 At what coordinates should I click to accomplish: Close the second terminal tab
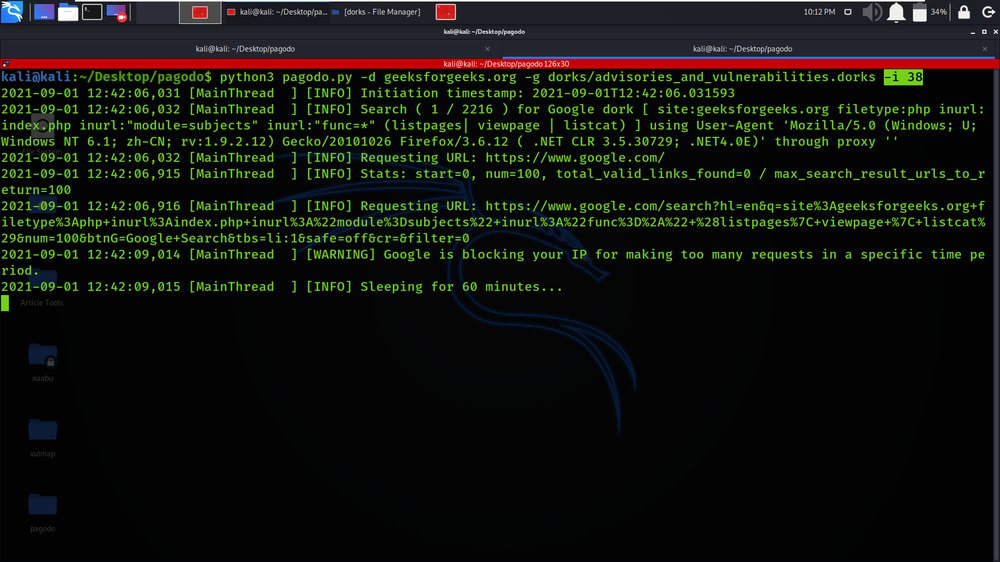pyautogui.click(x=985, y=48)
